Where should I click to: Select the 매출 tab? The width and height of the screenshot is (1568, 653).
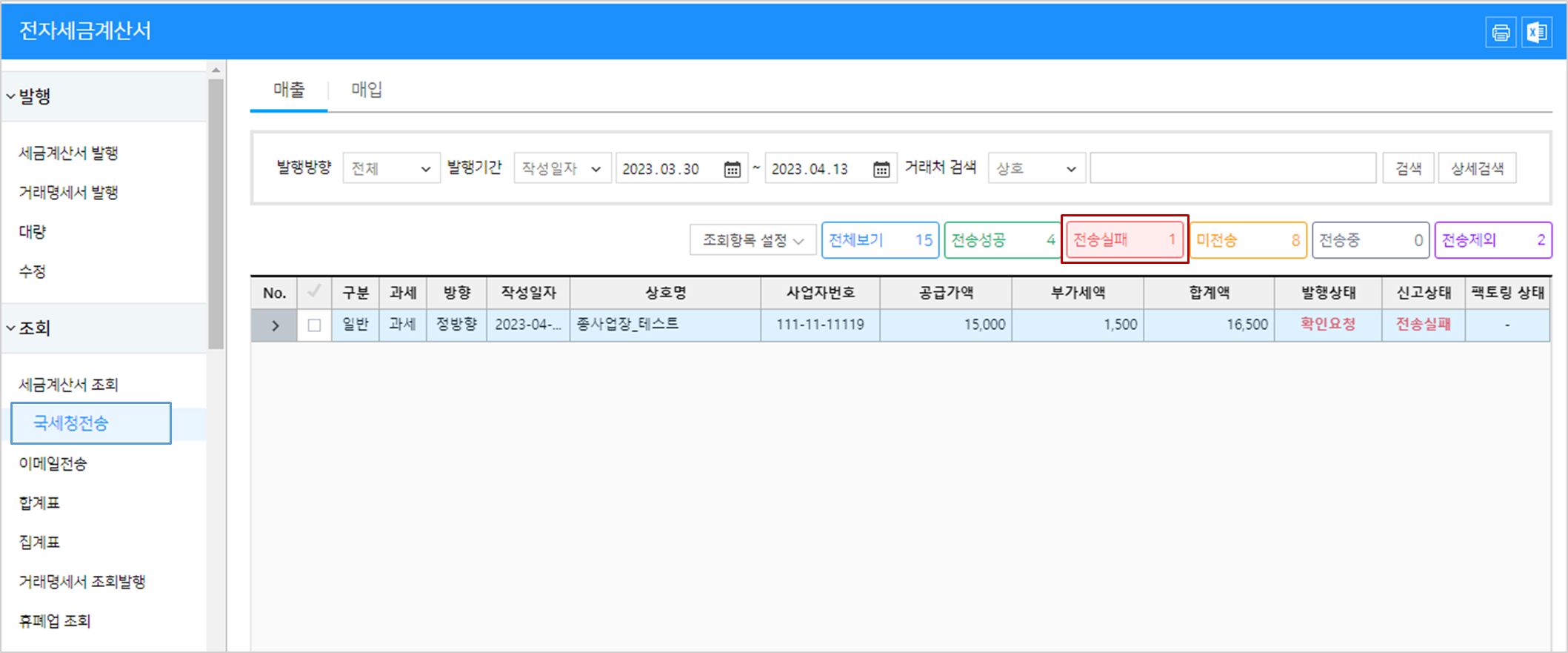289,90
